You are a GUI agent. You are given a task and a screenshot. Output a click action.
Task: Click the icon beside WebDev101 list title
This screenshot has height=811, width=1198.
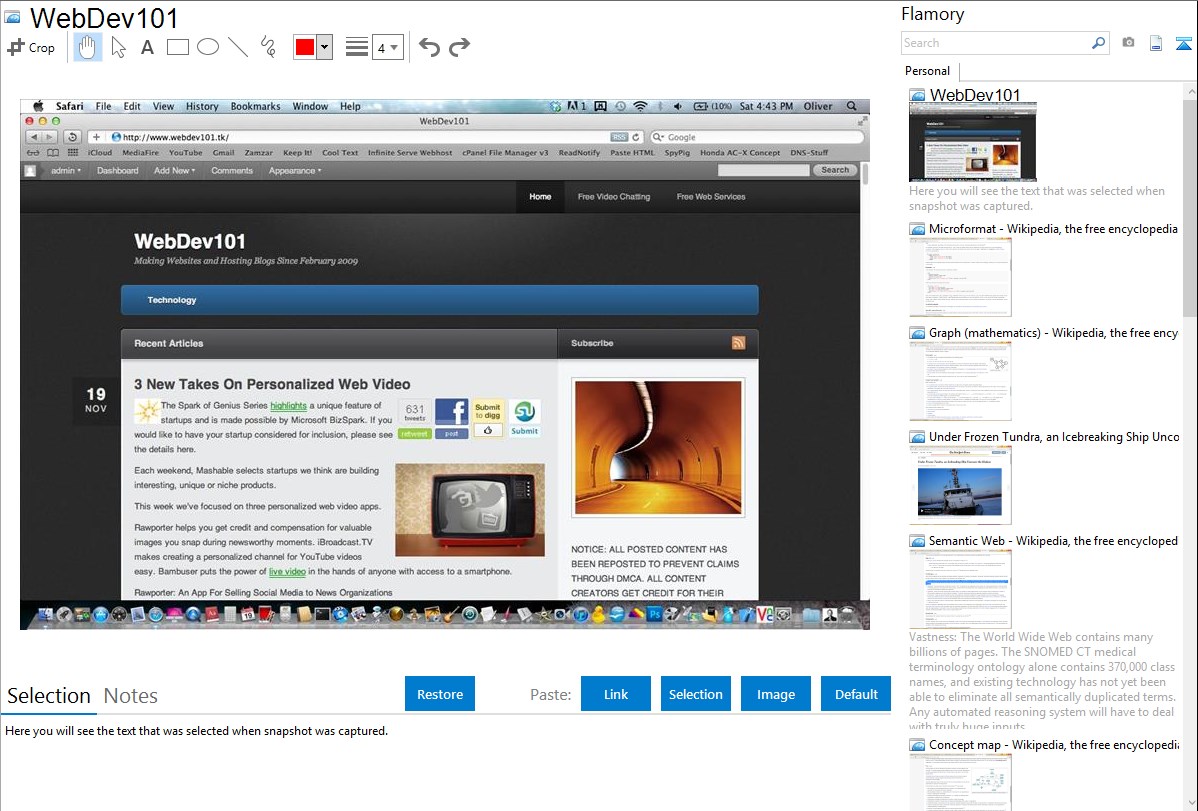click(x=917, y=96)
